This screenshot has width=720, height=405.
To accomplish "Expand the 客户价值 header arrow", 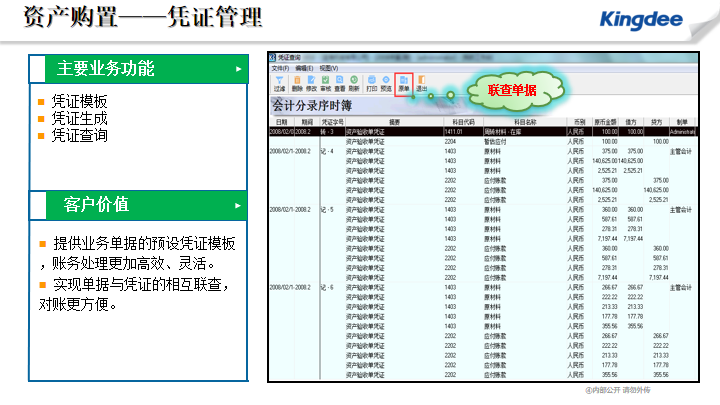I will tap(238, 205).
